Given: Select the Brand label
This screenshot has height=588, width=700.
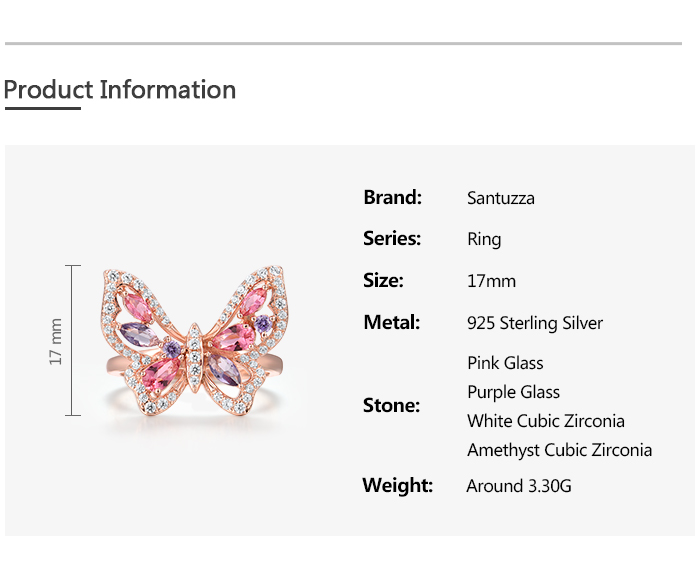Looking at the screenshot, I should (392, 197).
